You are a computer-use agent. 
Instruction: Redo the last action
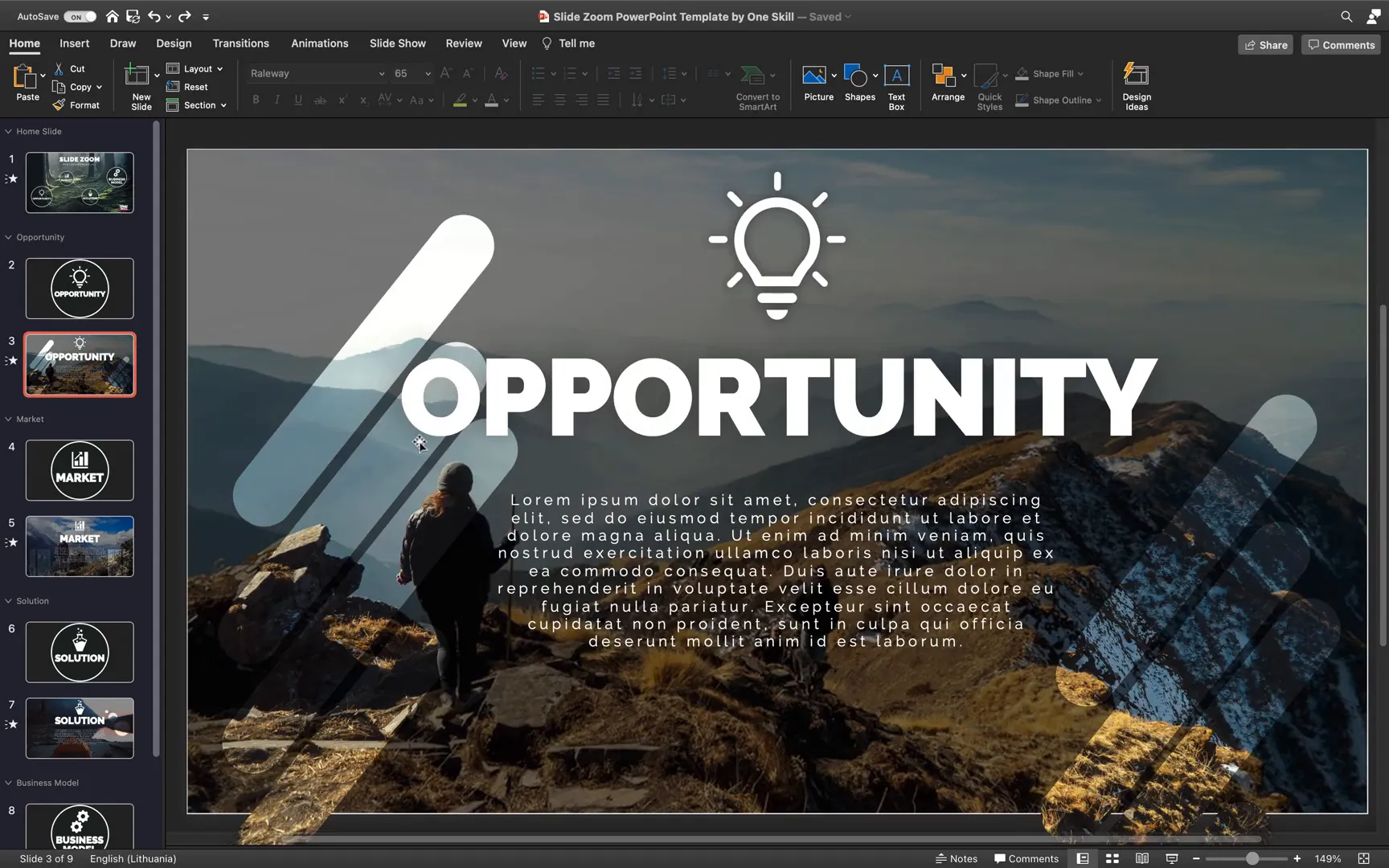(184, 16)
